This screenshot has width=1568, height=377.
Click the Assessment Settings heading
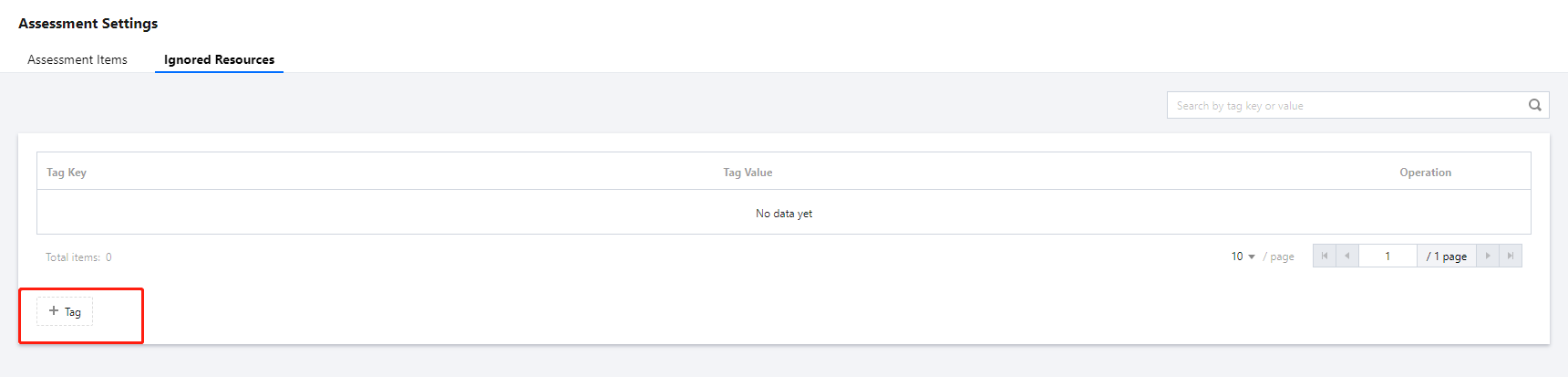[88, 24]
